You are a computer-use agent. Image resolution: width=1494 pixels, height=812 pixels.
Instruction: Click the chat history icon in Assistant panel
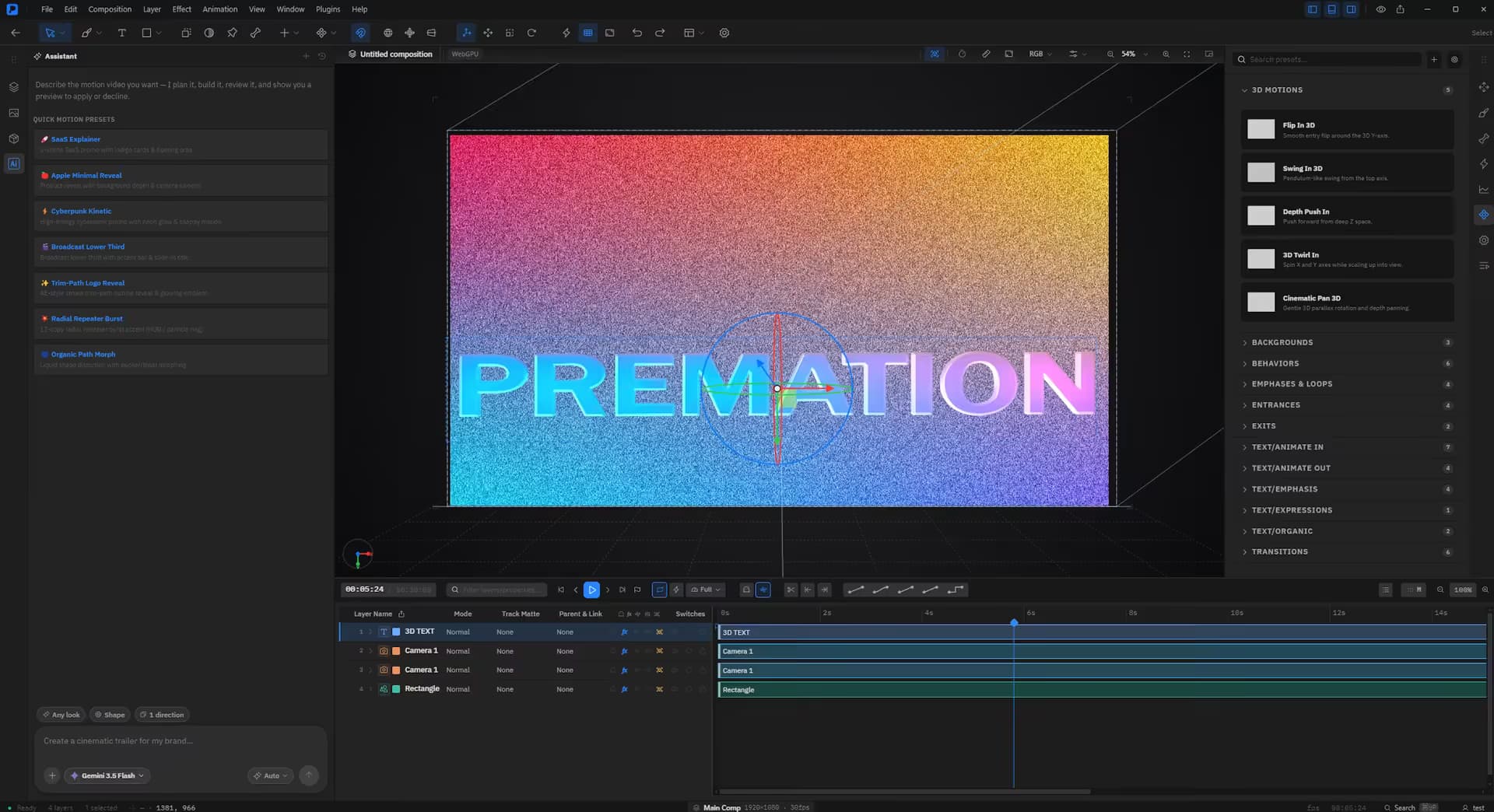[x=321, y=56]
